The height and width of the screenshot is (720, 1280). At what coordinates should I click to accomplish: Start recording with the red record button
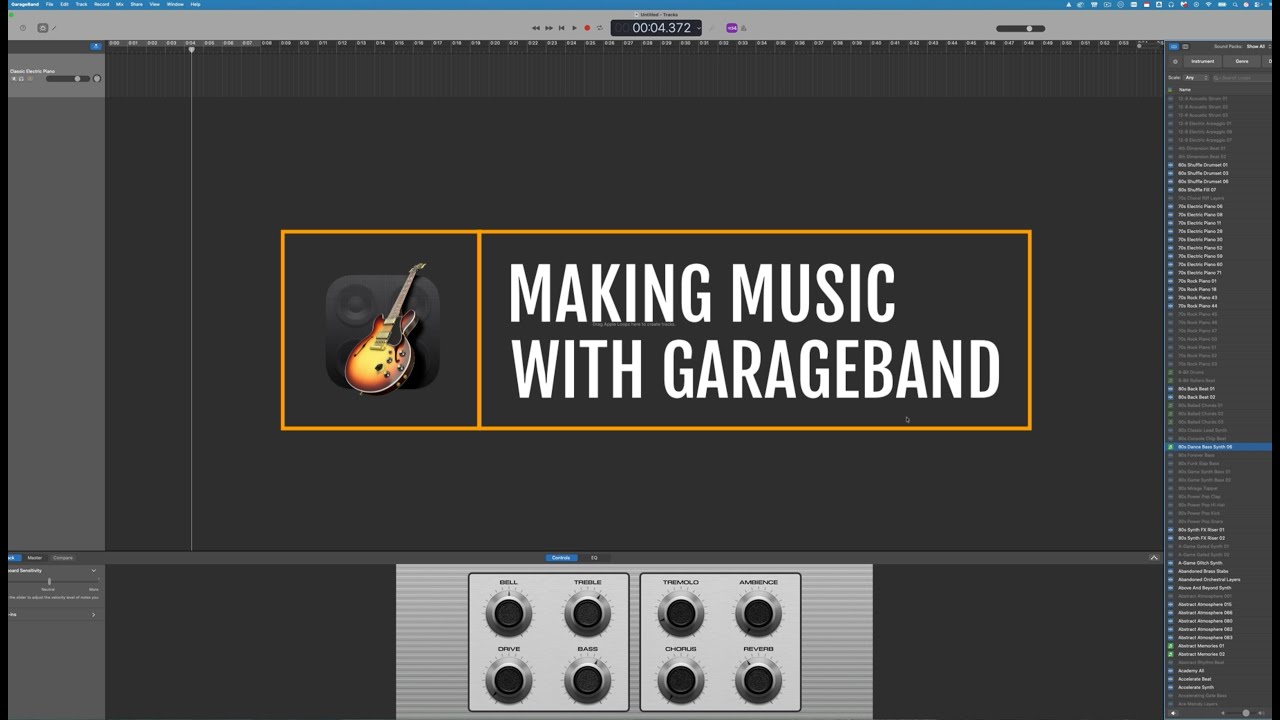click(587, 28)
